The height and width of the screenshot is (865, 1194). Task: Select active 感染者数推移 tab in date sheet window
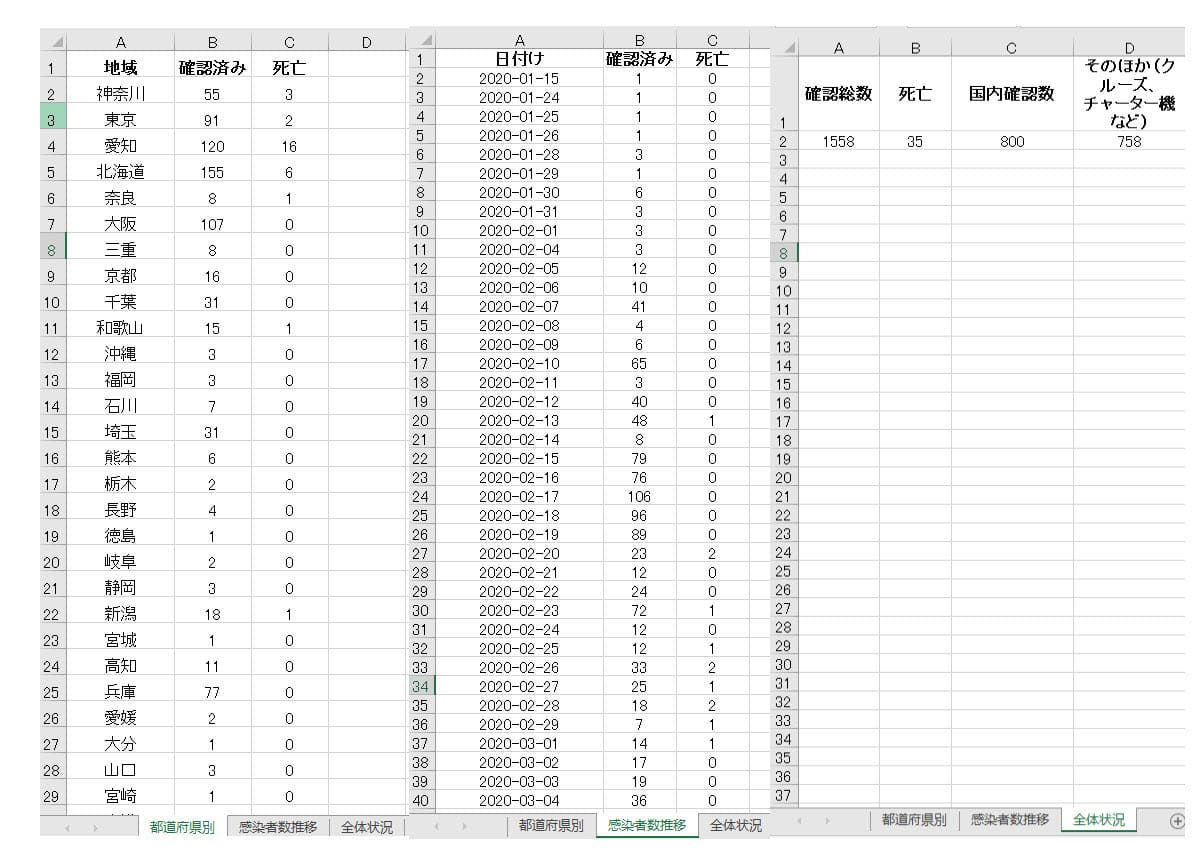tap(647, 825)
